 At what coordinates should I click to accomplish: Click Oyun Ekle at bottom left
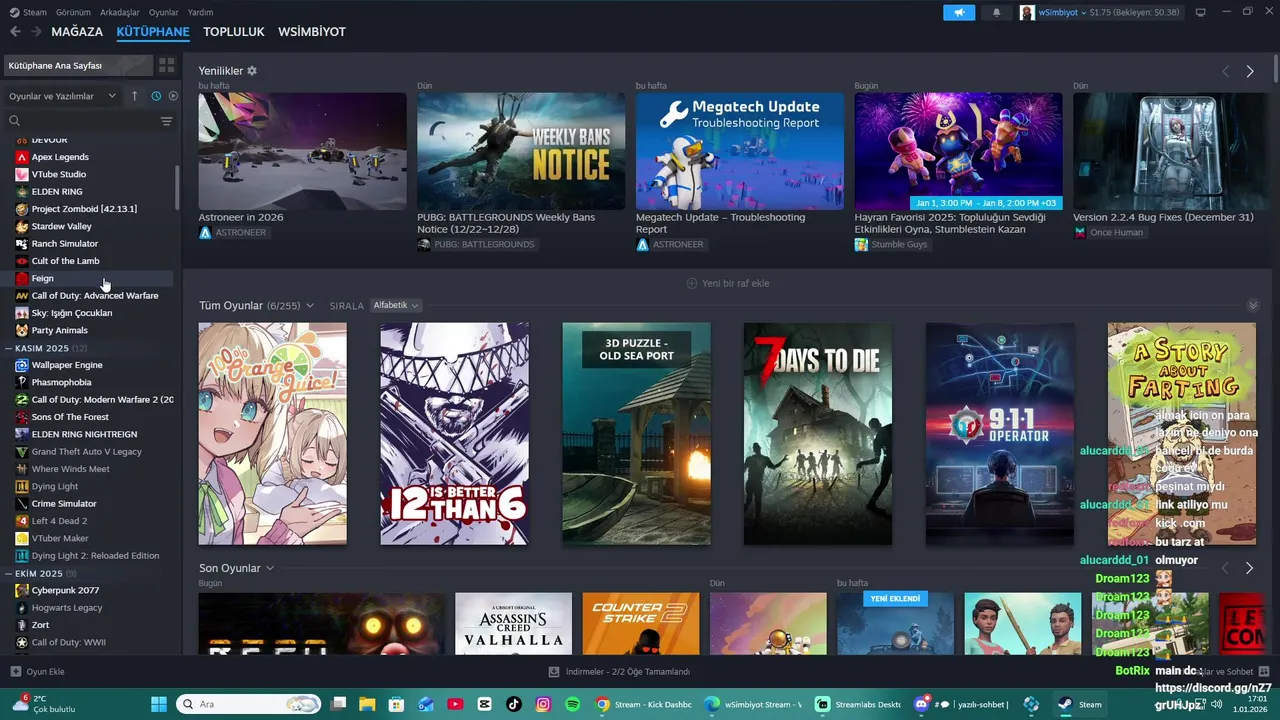[x=37, y=672]
